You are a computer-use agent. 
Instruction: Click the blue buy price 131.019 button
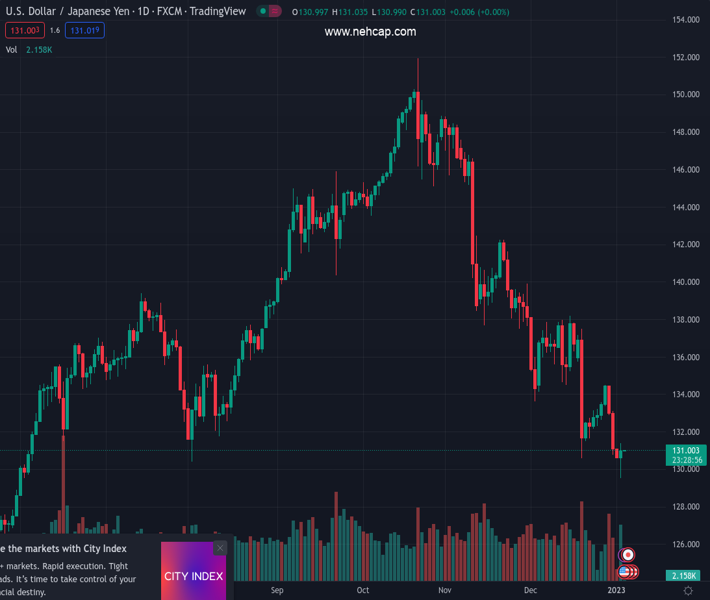(84, 31)
